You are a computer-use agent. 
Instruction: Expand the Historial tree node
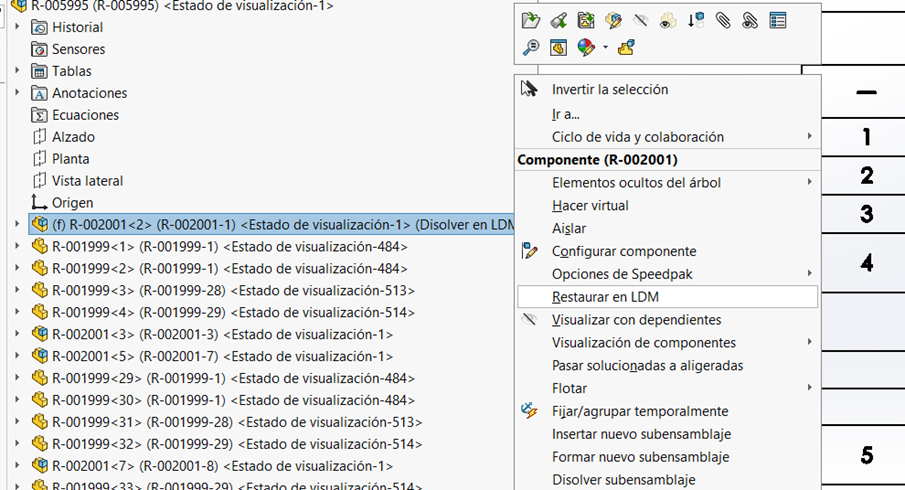click(x=17, y=27)
